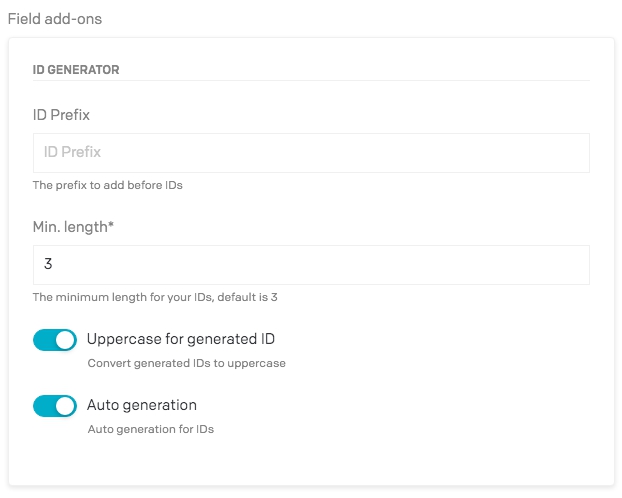Click the divider line under ID GENERATOR
Viewport: 622px width, 498px height.
point(311,80)
